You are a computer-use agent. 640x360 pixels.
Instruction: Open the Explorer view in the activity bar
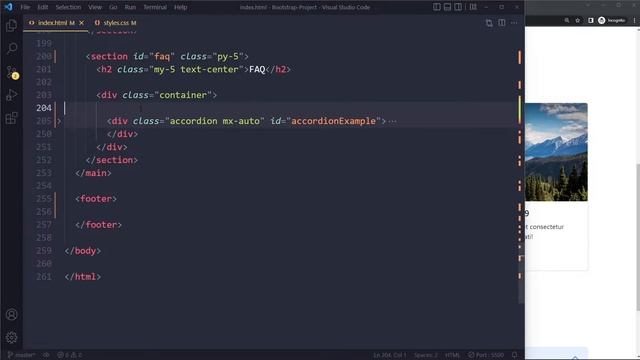coord(11,25)
